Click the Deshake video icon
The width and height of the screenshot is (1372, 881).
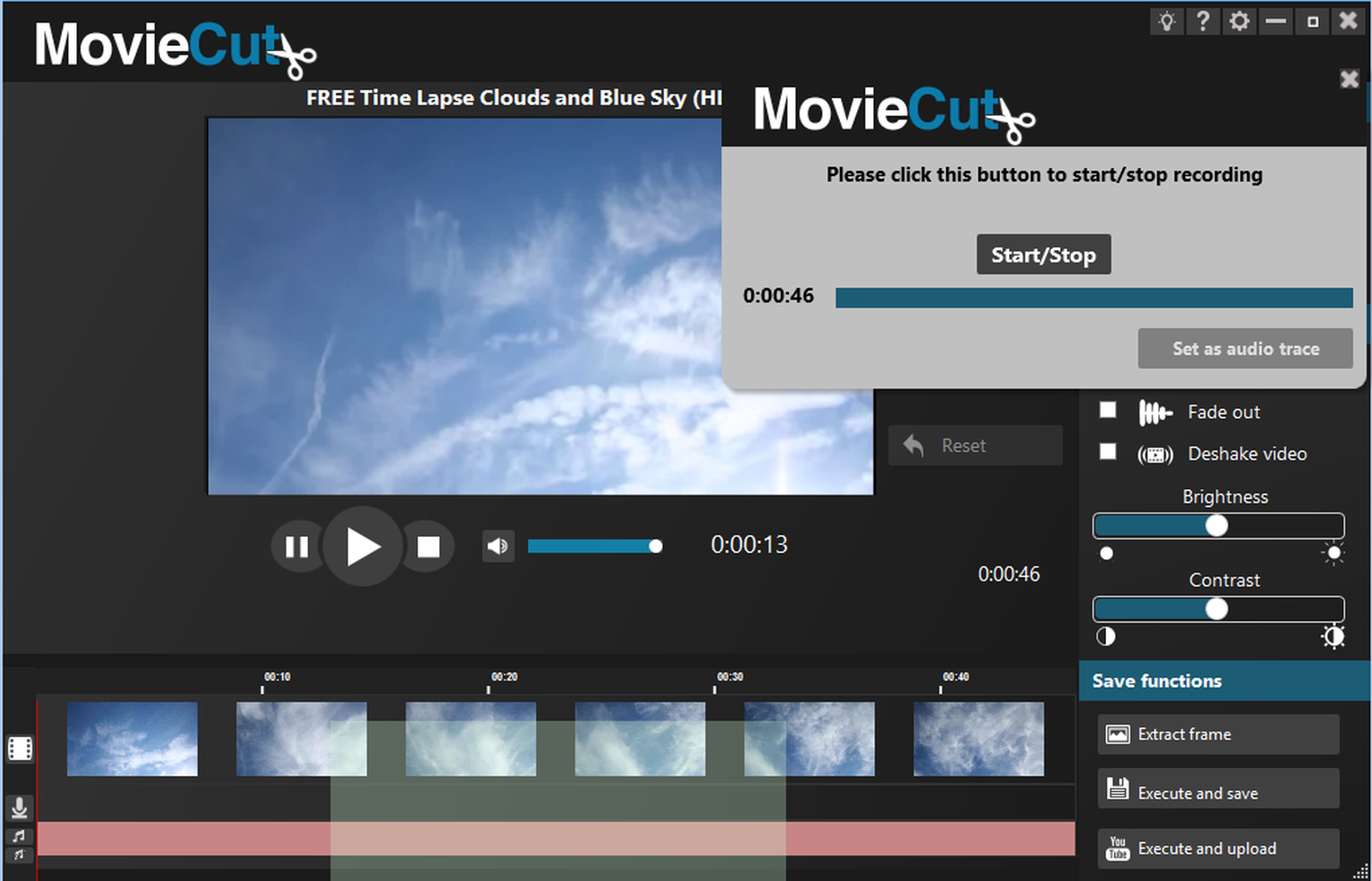pos(1155,455)
